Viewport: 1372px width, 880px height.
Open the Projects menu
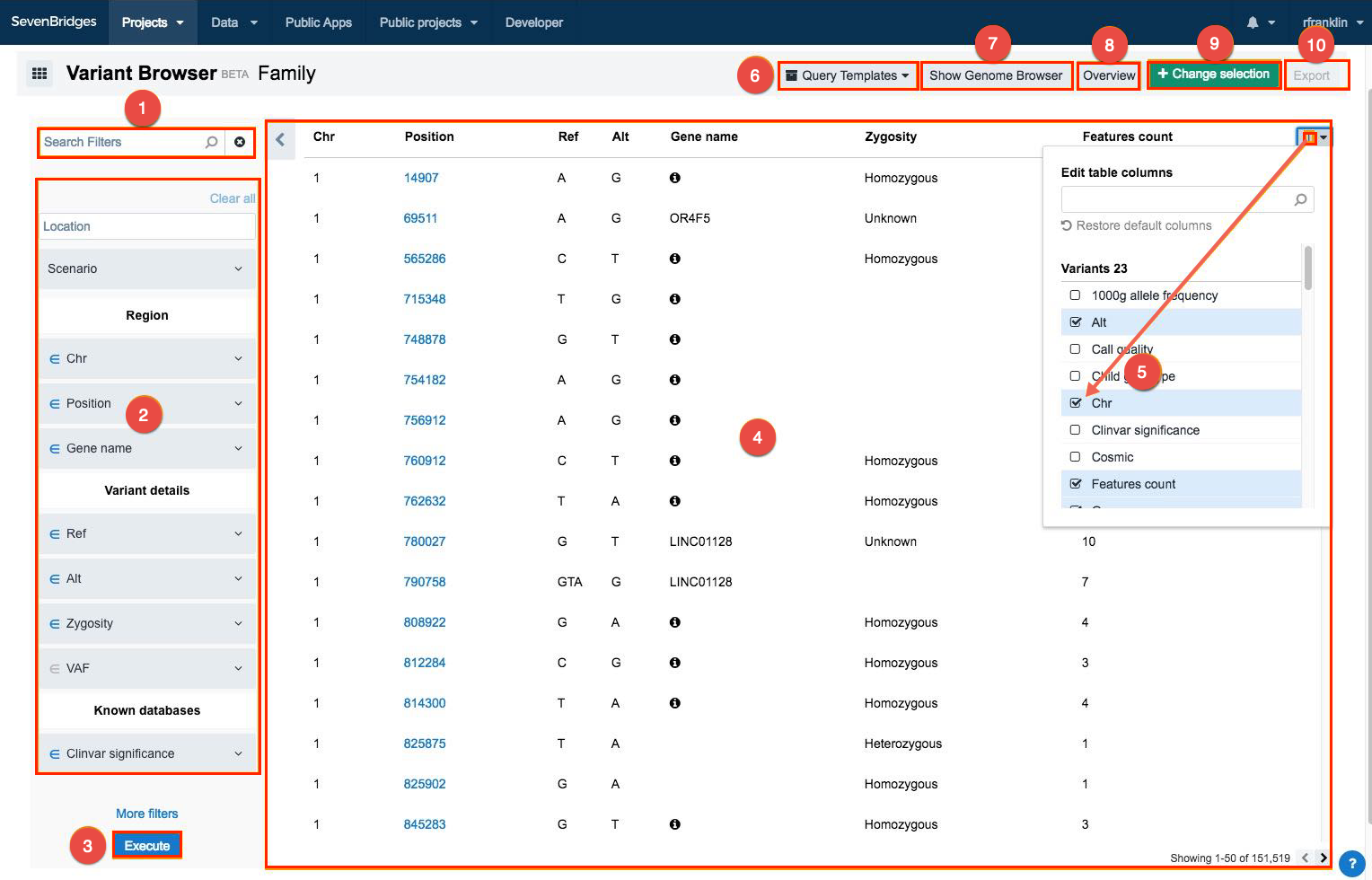click(x=153, y=22)
